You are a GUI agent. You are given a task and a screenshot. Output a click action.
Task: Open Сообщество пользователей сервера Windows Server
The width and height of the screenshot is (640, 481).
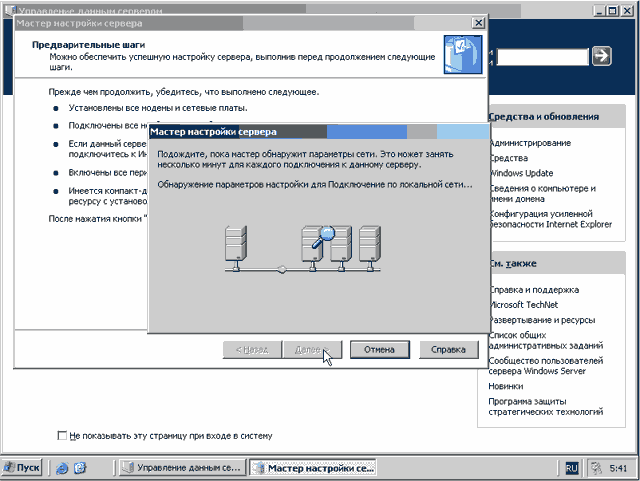coord(546,365)
